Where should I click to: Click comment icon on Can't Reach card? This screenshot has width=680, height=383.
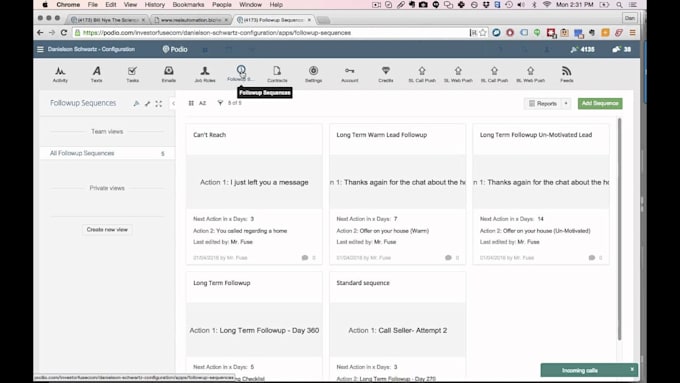coord(305,258)
